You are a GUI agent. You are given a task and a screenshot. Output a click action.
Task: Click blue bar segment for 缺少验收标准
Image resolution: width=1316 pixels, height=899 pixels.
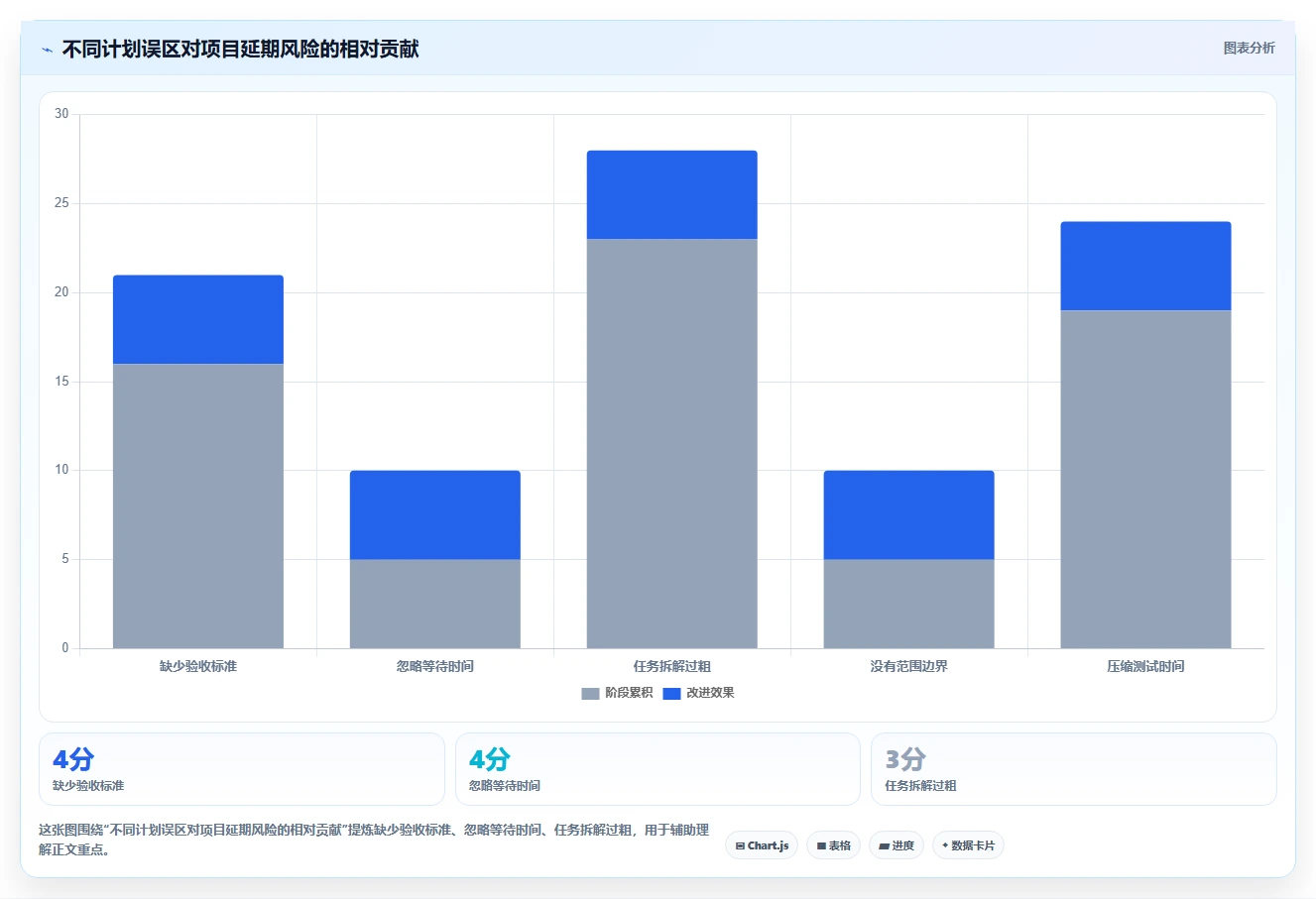pos(198,319)
